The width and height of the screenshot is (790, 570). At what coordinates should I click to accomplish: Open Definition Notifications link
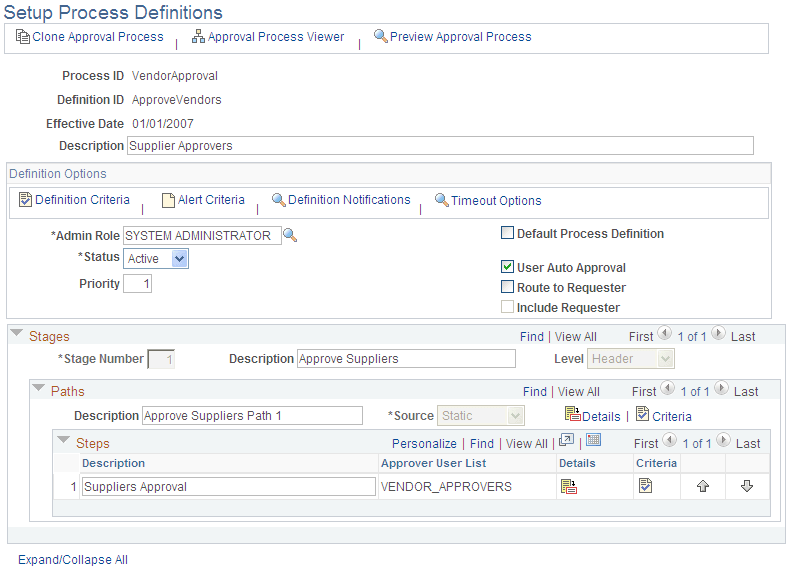tap(349, 200)
